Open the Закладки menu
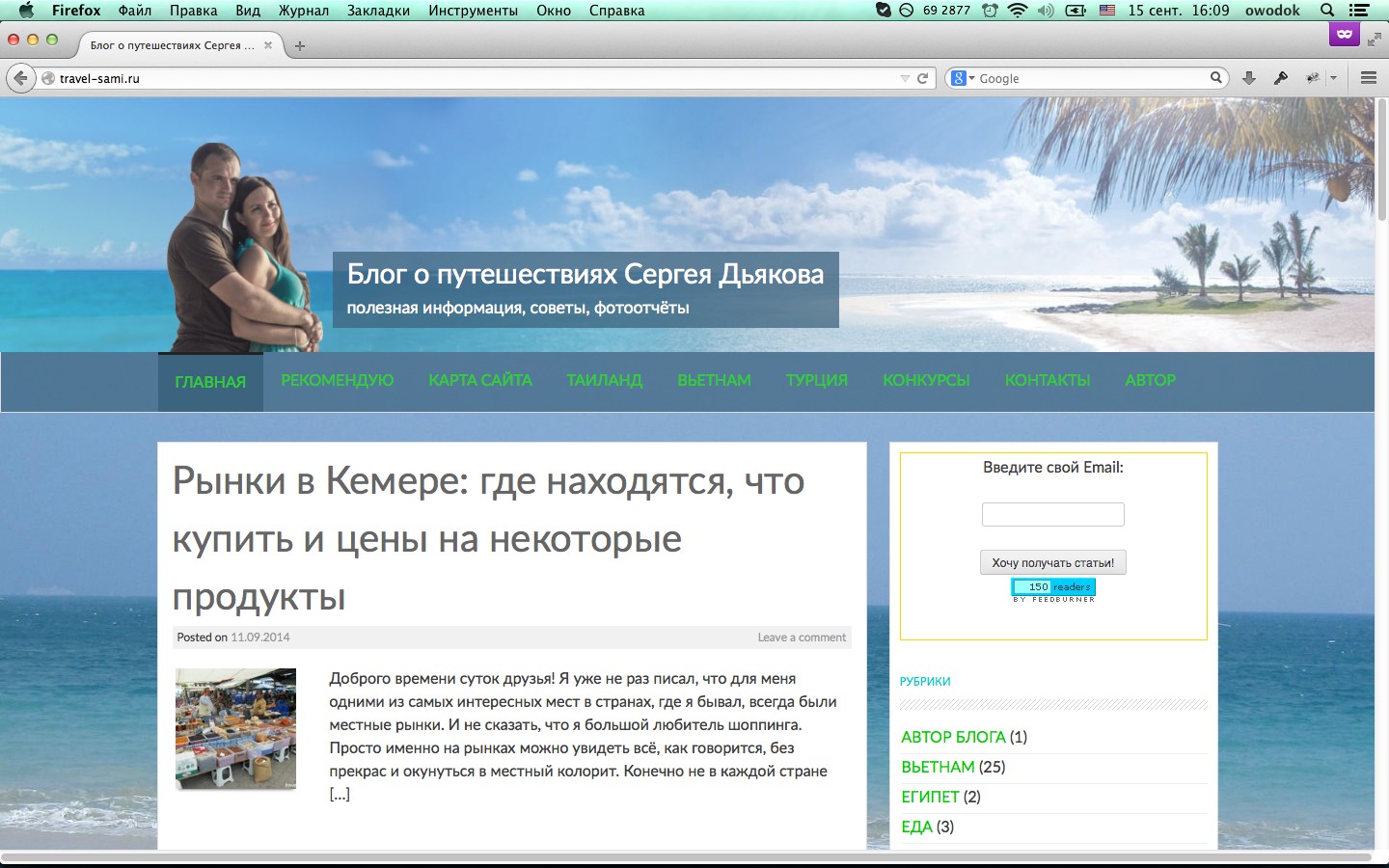The width and height of the screenshot is (1389, 868). coord(378,11)
